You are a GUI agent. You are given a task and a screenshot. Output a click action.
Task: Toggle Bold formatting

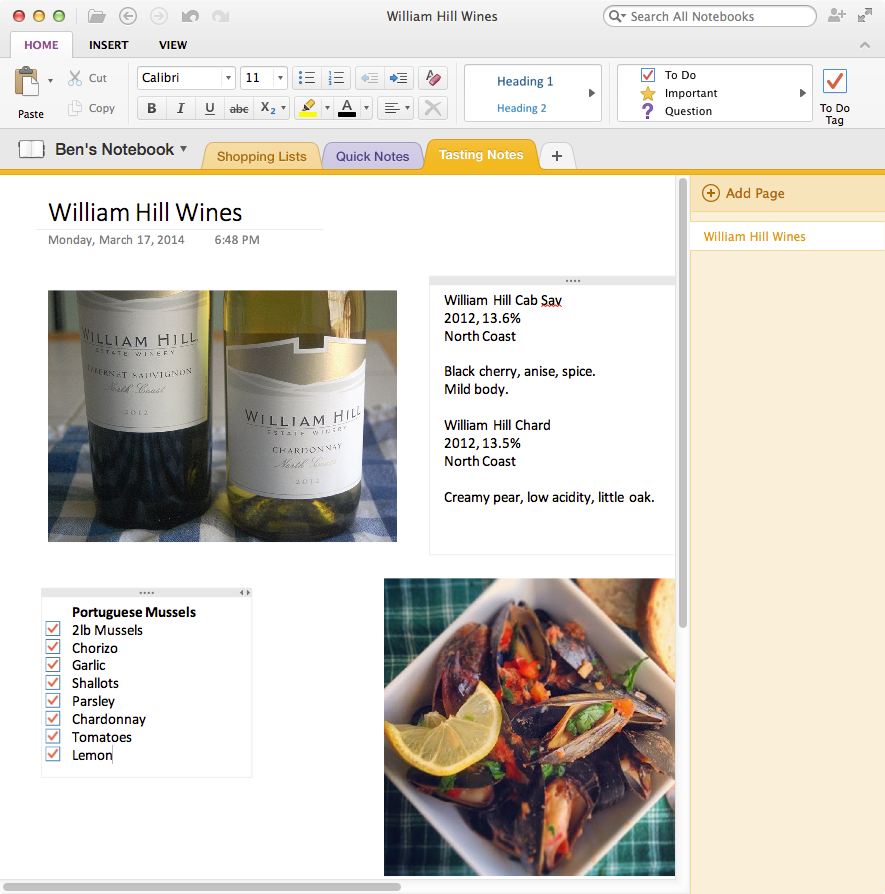[152, 108]
